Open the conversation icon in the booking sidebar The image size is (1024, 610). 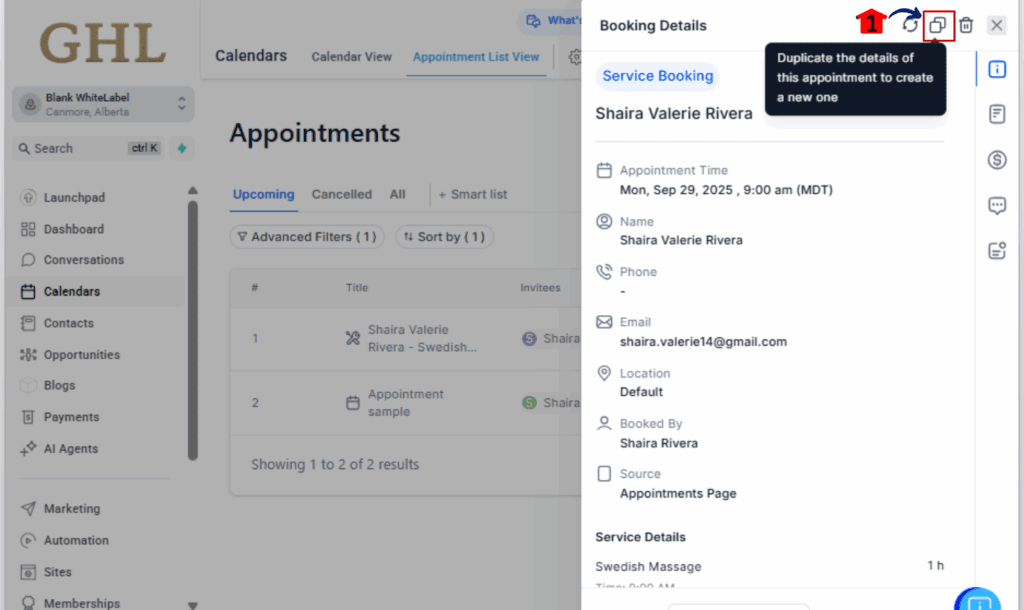tap(996, 205)
